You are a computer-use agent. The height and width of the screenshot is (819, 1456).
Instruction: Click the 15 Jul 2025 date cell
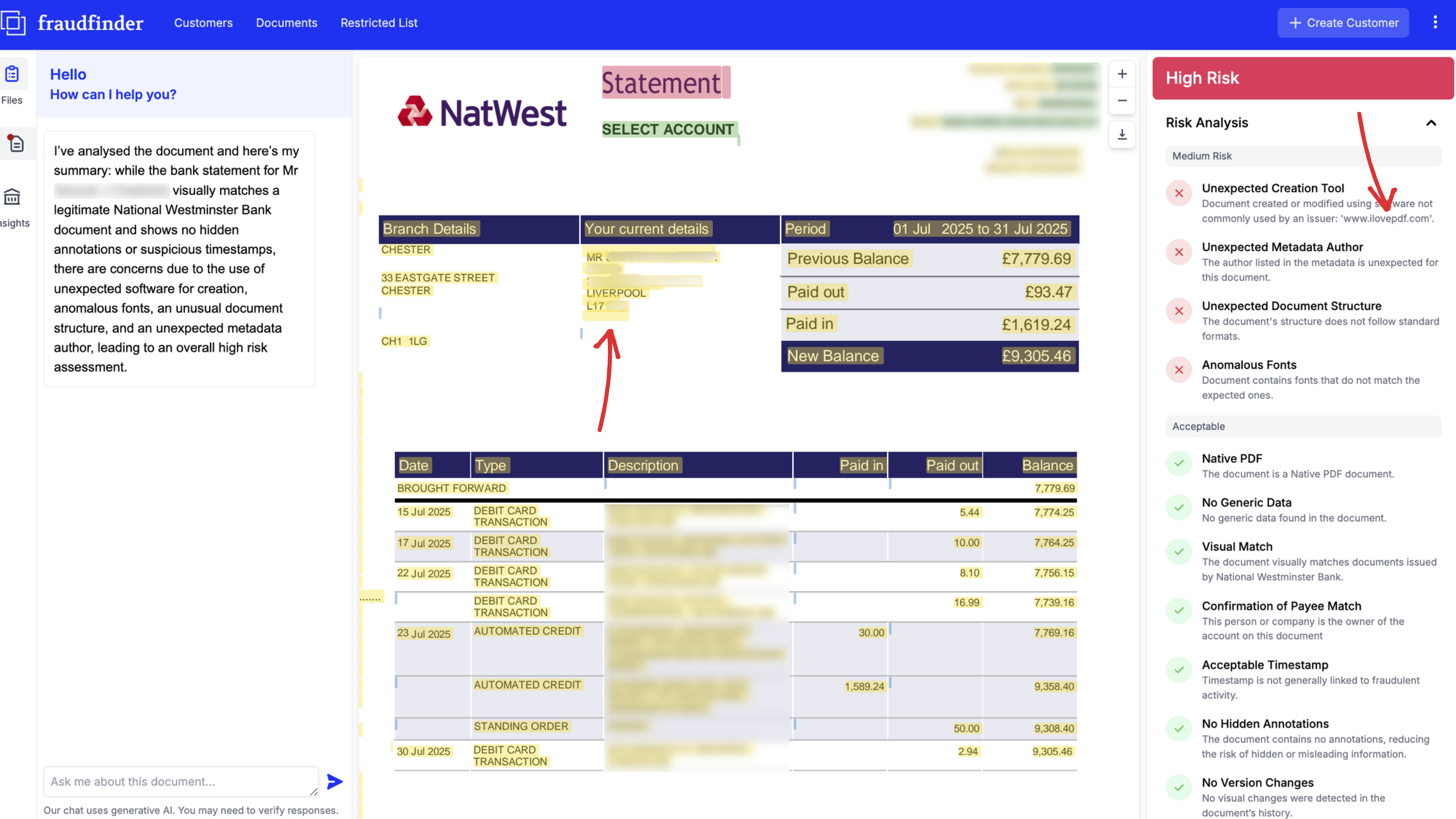424,512
